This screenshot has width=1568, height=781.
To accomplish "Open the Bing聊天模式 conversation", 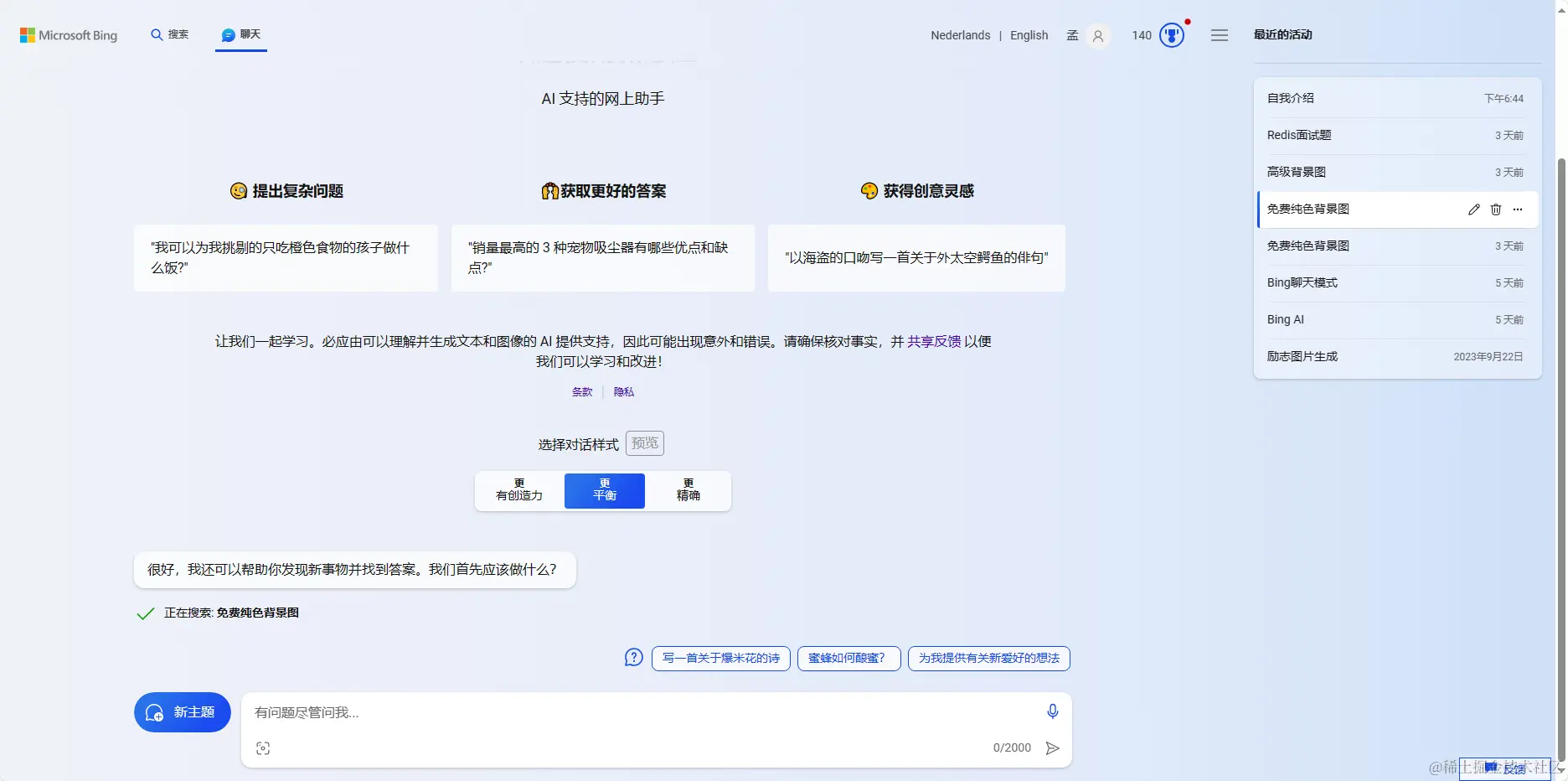I will 1396,282.
